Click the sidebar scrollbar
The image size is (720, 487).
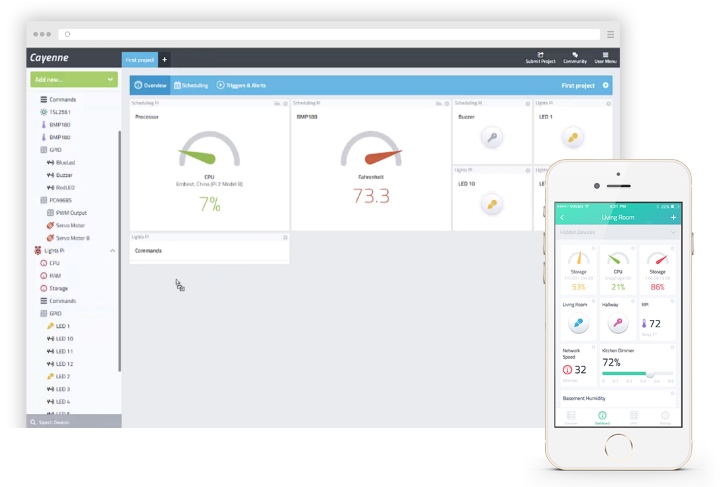(120, 251)
